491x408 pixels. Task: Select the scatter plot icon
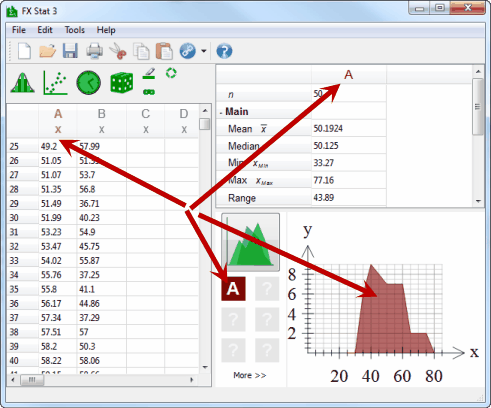pyautogui.click(x=55, y=82)
